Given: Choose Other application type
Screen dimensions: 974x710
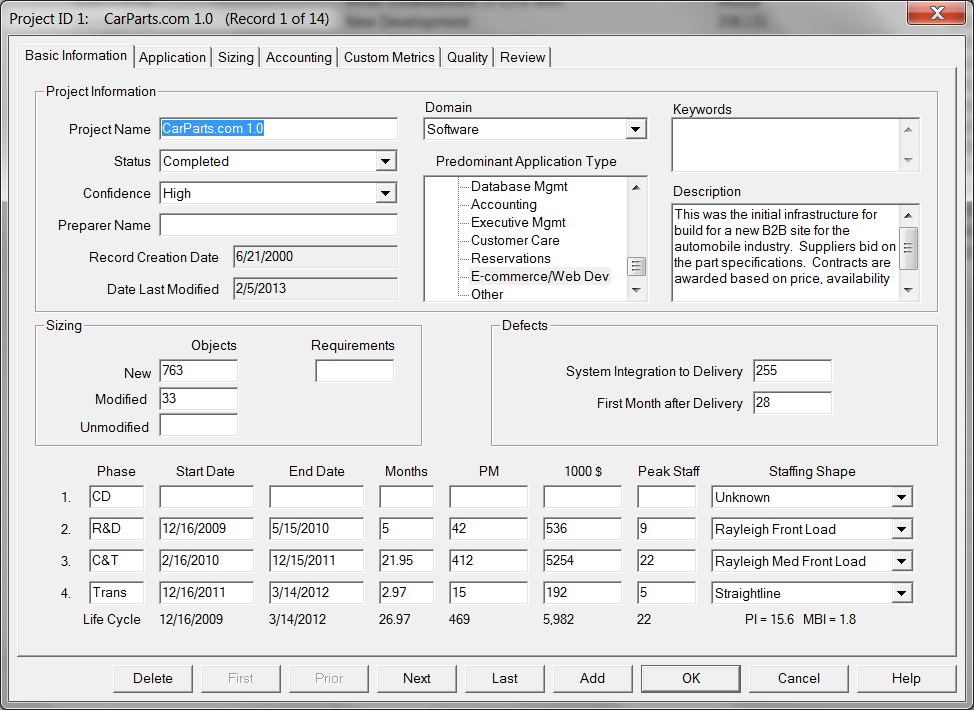Looking at the screenshot, I should coord(487,294).
